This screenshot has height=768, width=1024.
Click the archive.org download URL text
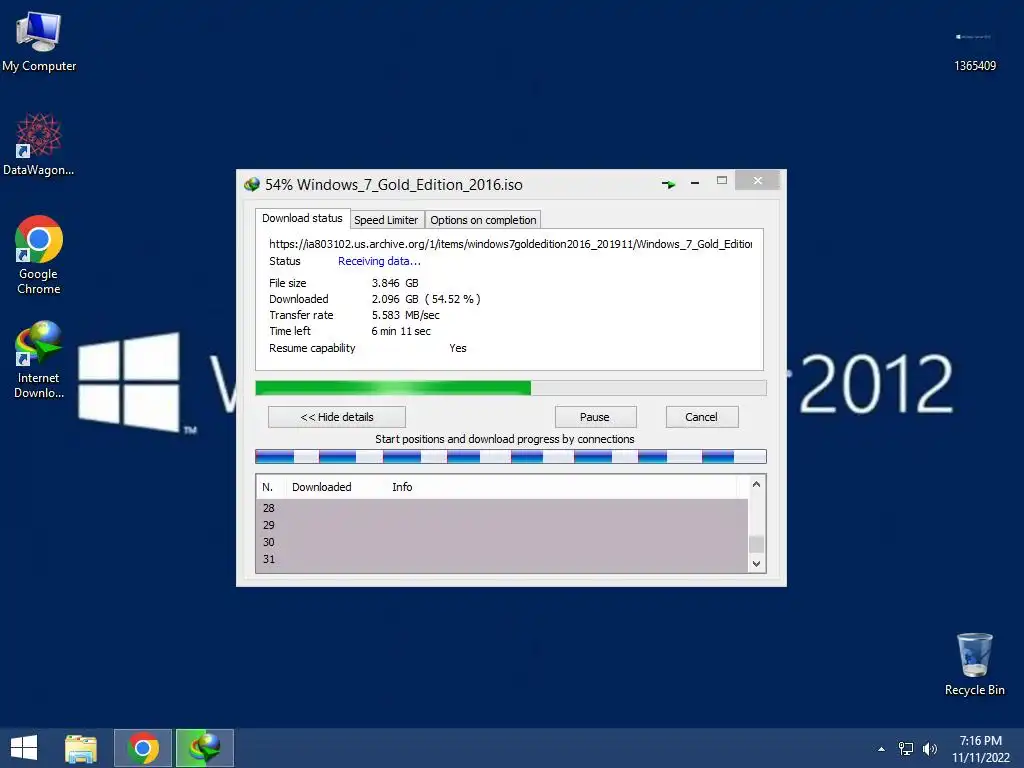coord(511,244)
